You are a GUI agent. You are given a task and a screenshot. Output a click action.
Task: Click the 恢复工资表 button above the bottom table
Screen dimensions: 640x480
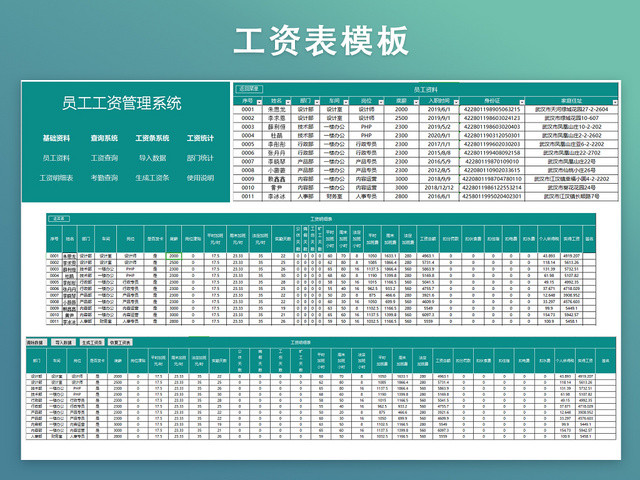tap(120, 342)
